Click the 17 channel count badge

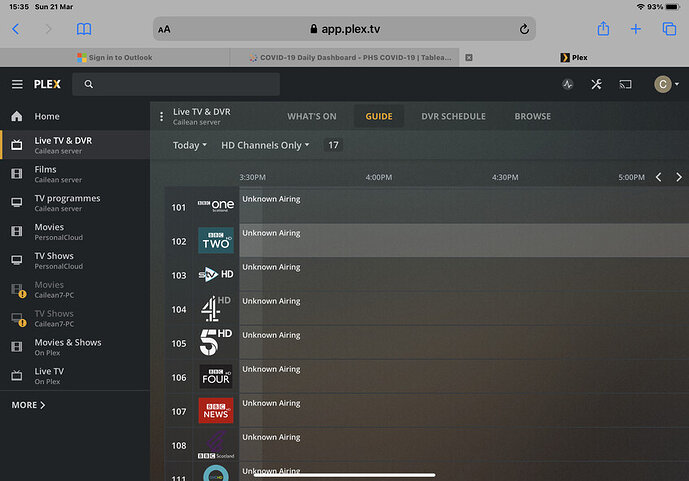[334, 145]
